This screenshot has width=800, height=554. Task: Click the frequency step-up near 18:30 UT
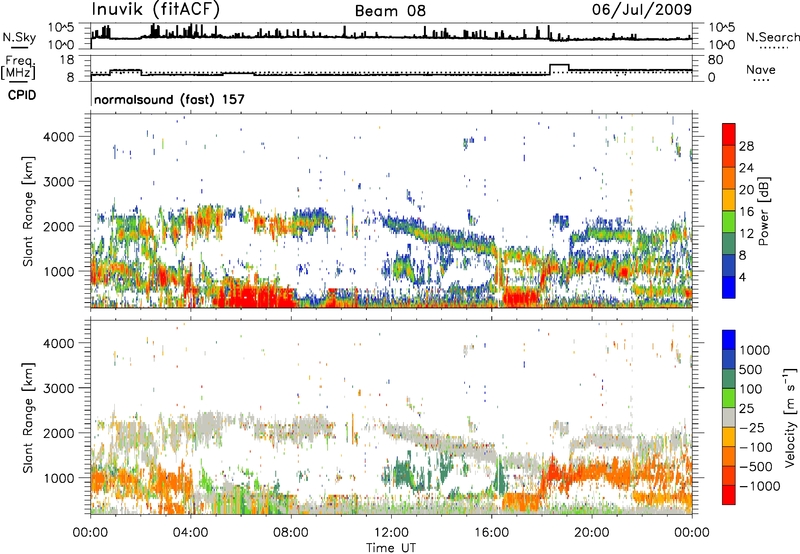[x=559, y=65]
